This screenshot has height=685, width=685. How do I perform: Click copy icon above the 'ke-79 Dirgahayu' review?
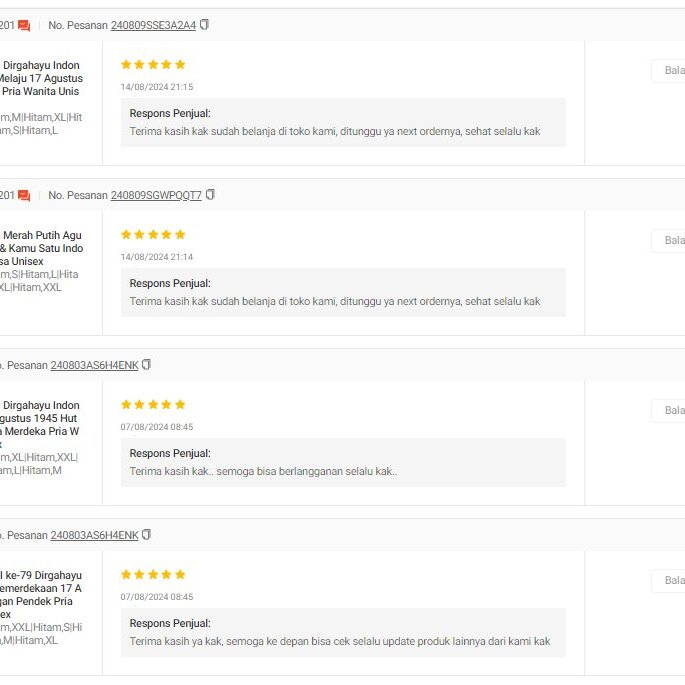click(x=147, y=535)
